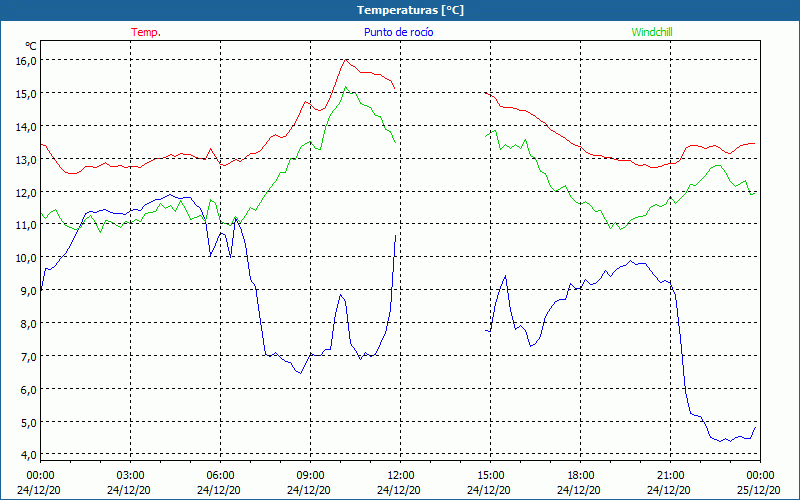Click the 6,0 y-axis value

tap(29, 389)
